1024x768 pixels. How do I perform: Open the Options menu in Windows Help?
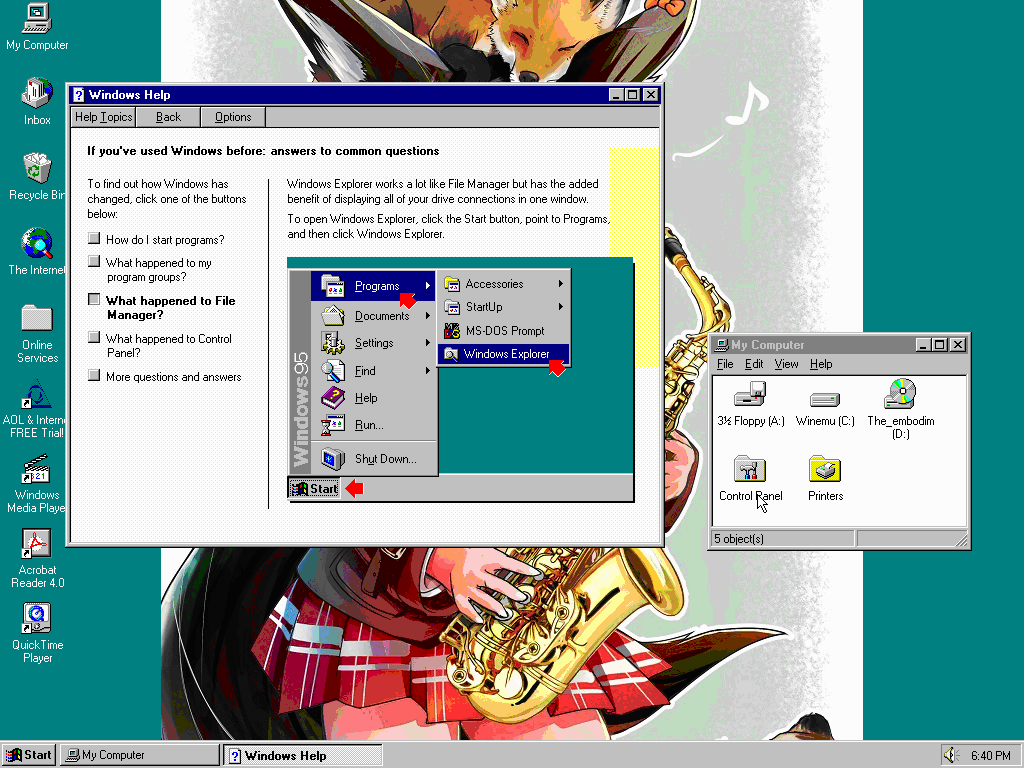click(x=233, y=117)
